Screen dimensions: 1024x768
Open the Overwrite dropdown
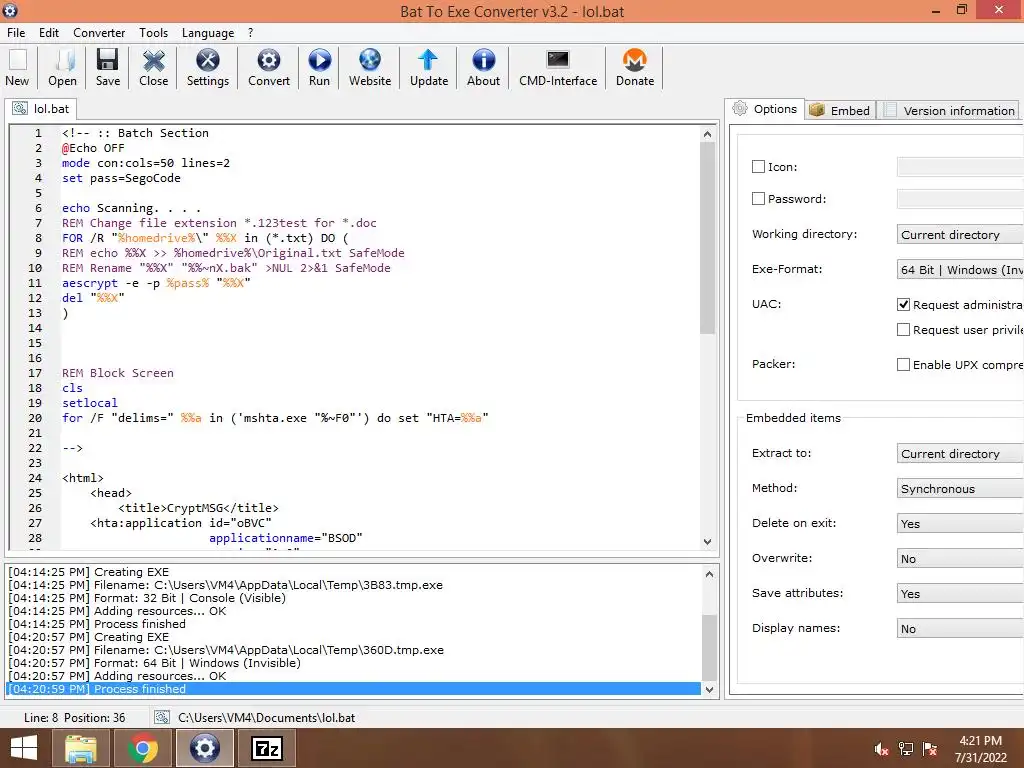tap(960, 558)
